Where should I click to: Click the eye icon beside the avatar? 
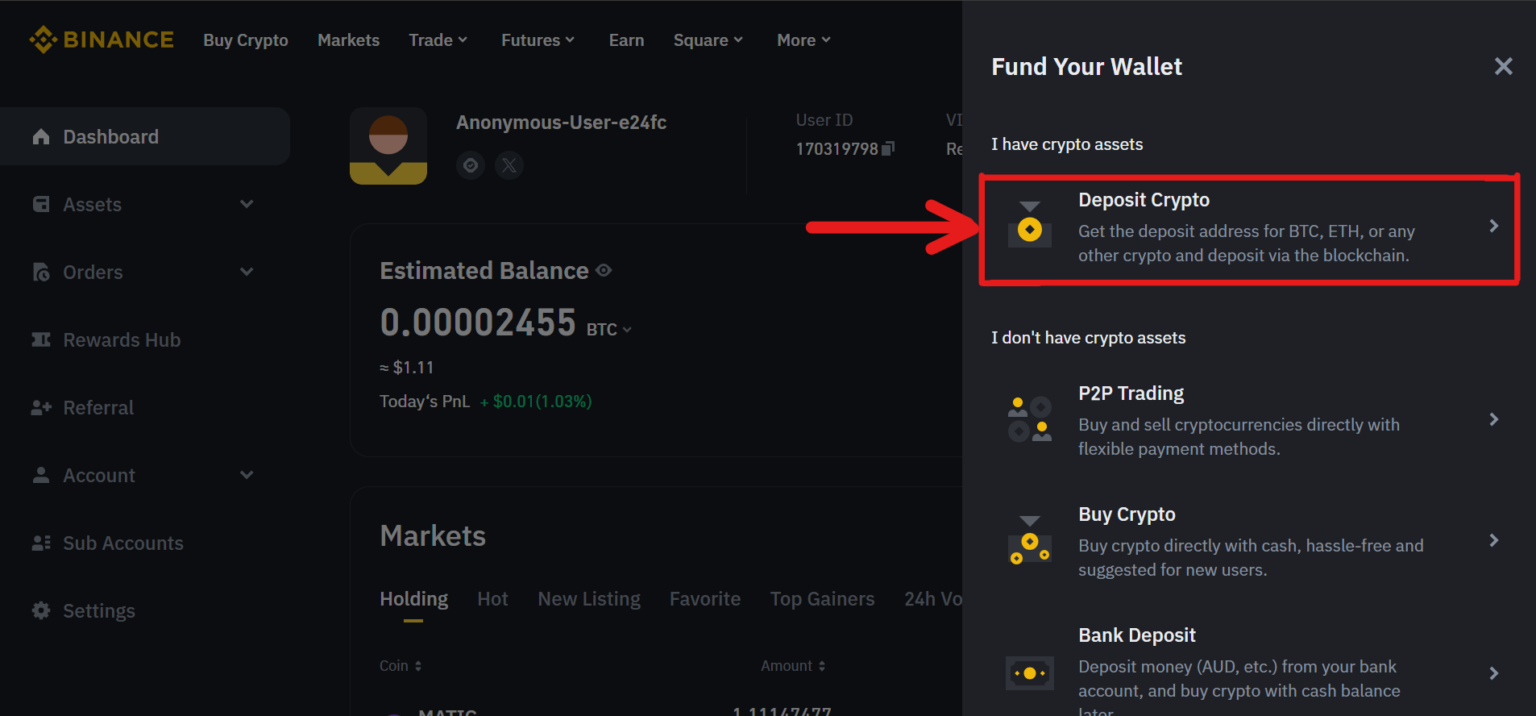[470, 165]
